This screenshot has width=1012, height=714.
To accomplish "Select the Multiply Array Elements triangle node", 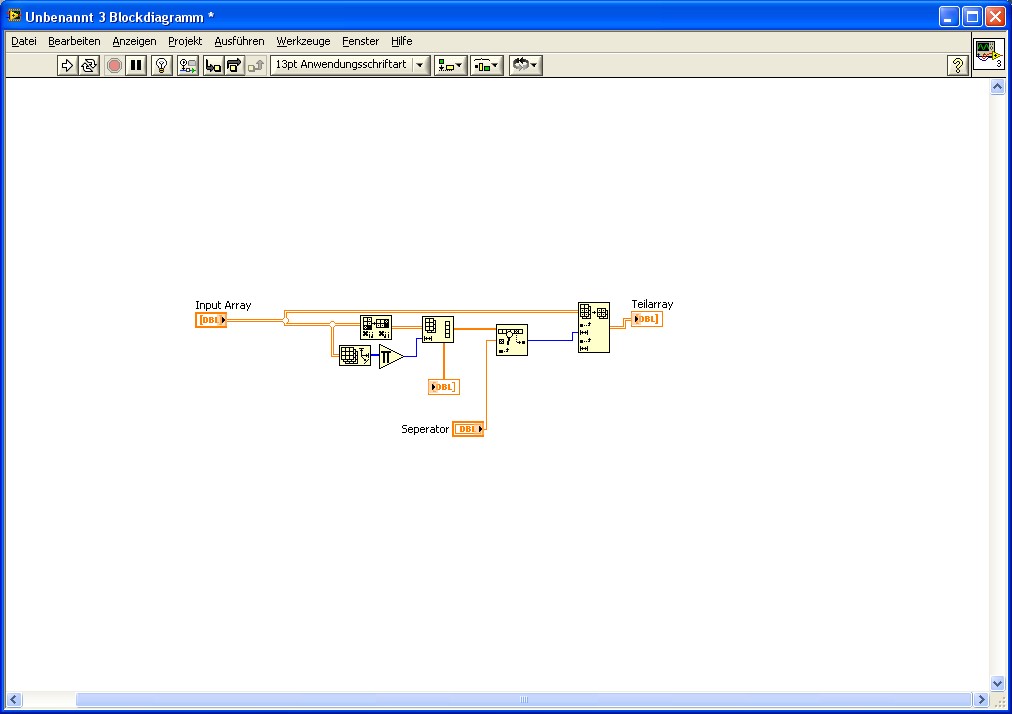I will tap(390, 356).
